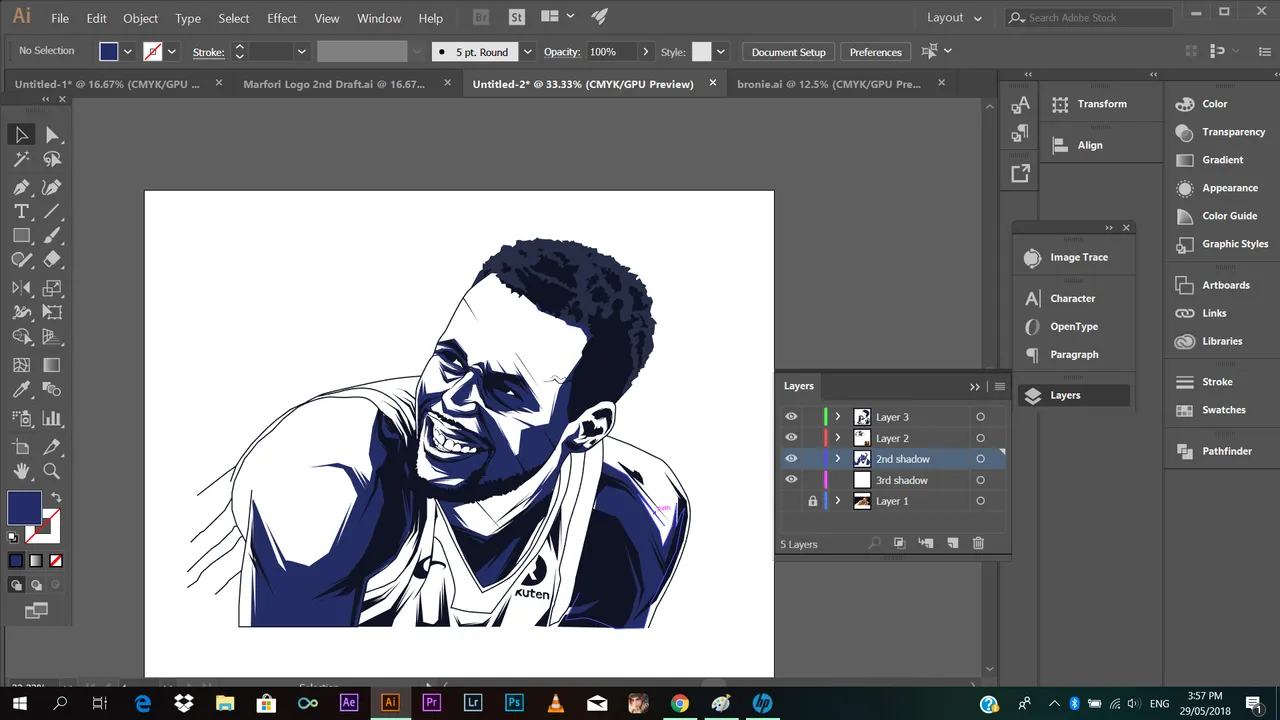Swap fill and stroke colors
The image size is (1280, 720).
click(x=56, y=497)
